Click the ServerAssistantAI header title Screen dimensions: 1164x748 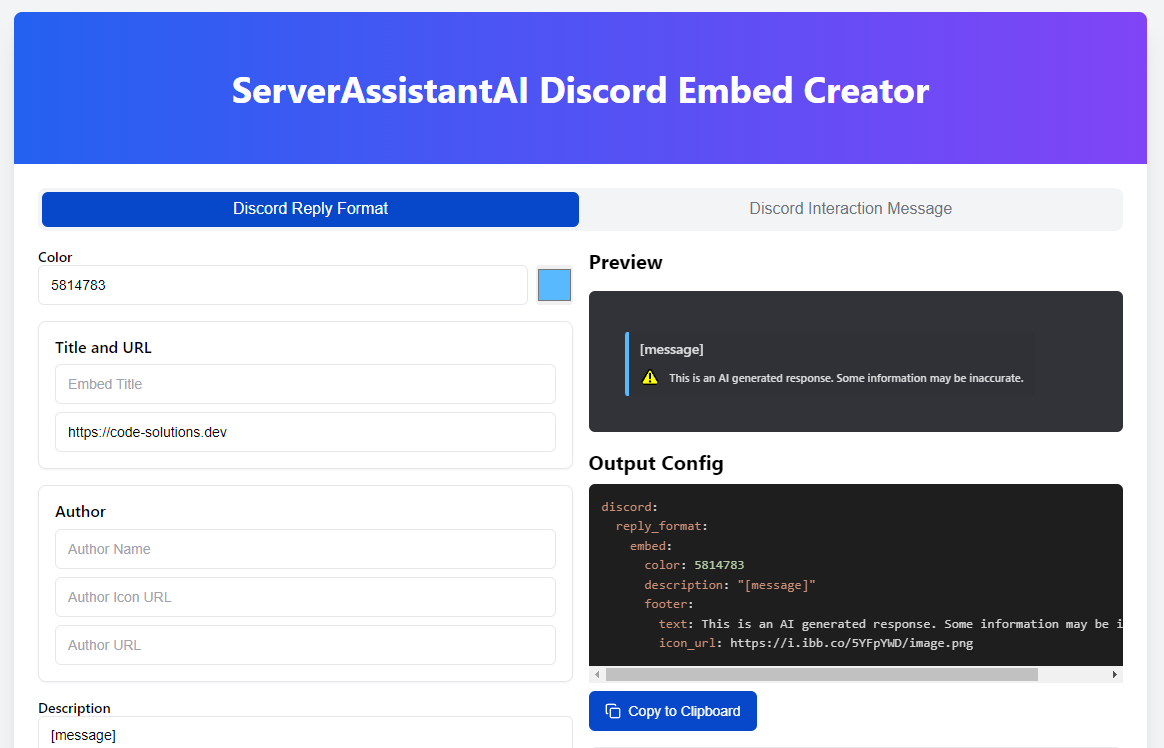tap(580, 90)
